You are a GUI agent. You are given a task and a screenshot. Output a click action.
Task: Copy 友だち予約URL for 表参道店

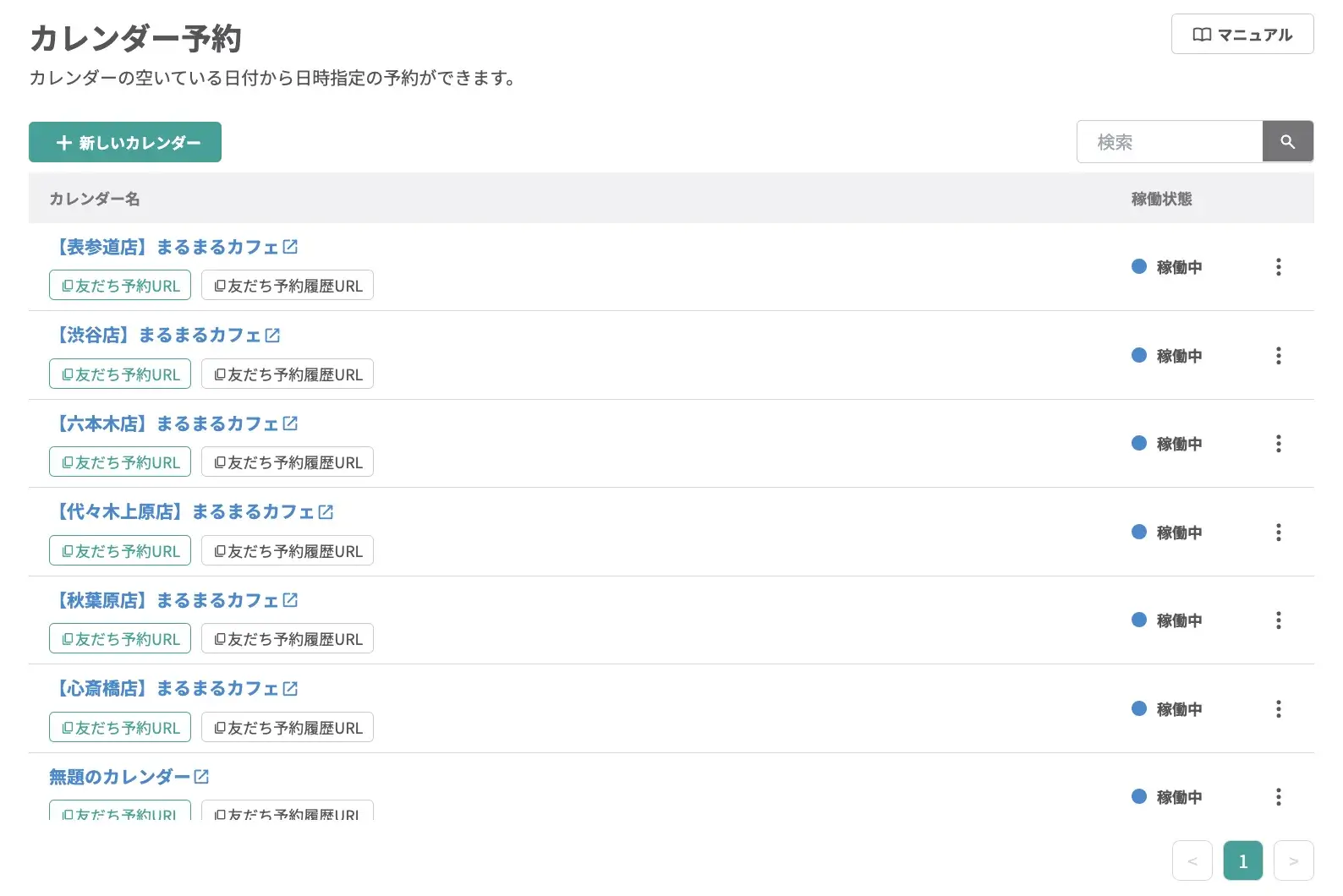click(x=120, y=286)
